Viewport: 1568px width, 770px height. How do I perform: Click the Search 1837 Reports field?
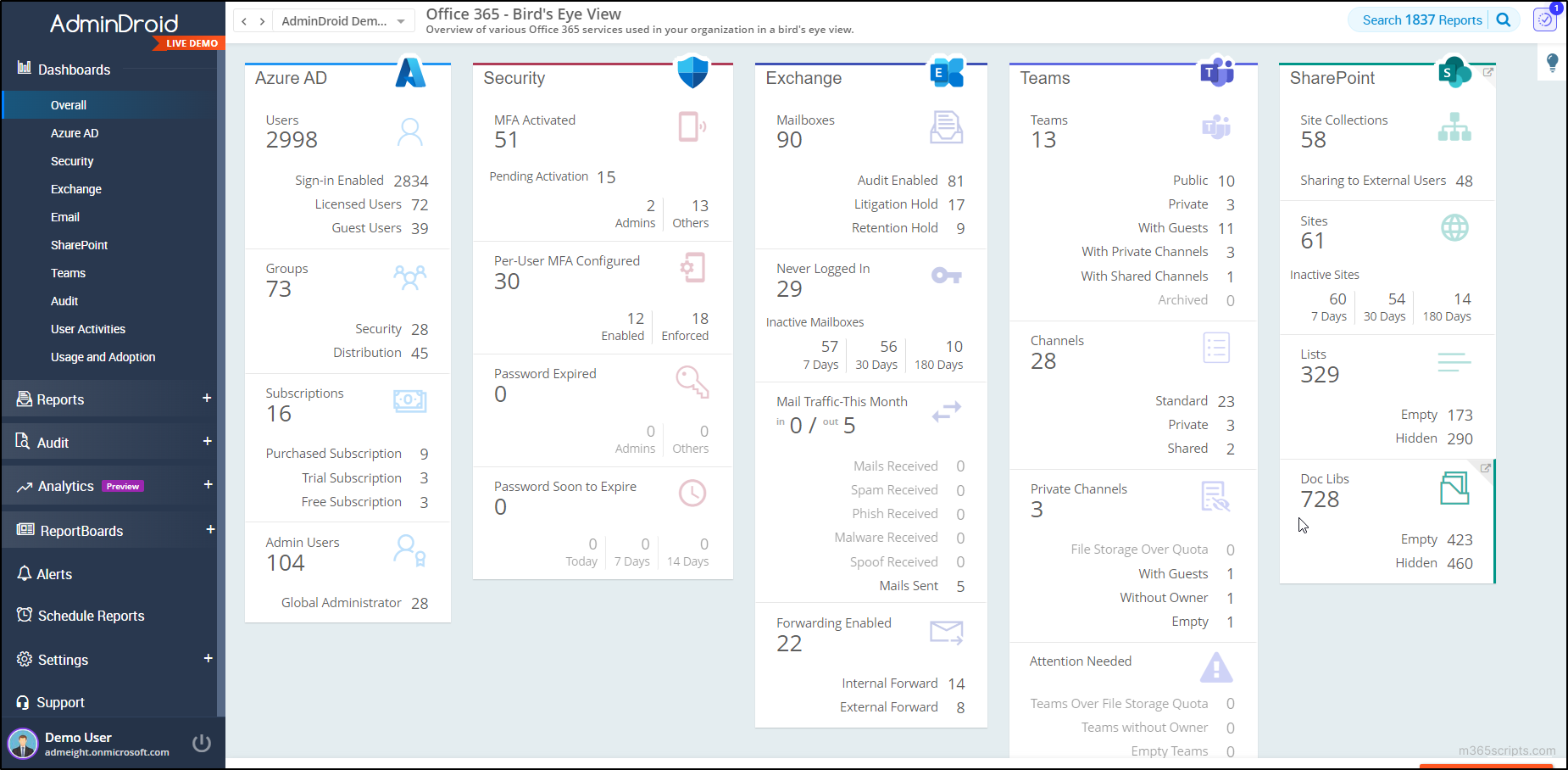pos(1424,20)
